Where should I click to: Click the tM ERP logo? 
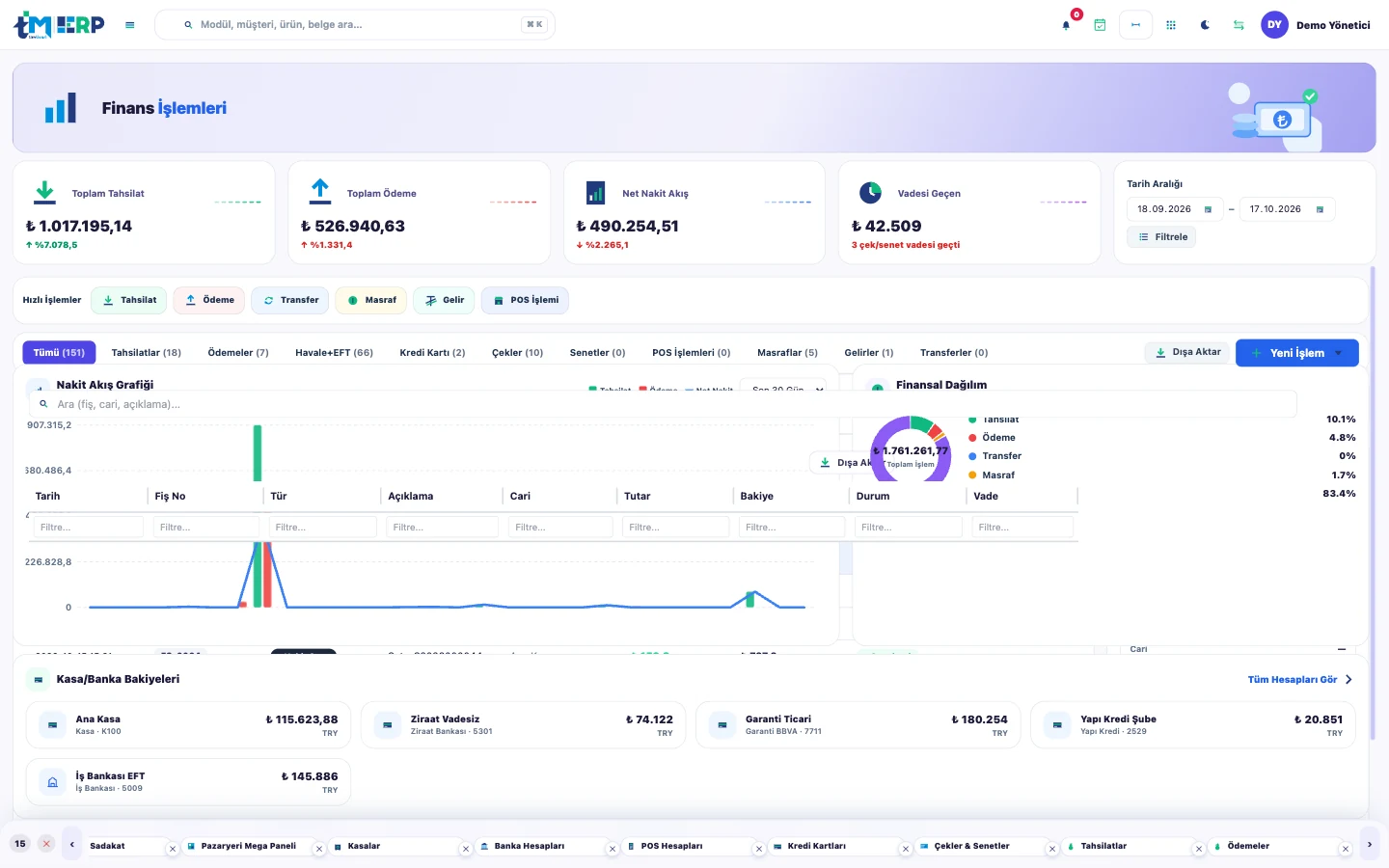click(60, 25)
